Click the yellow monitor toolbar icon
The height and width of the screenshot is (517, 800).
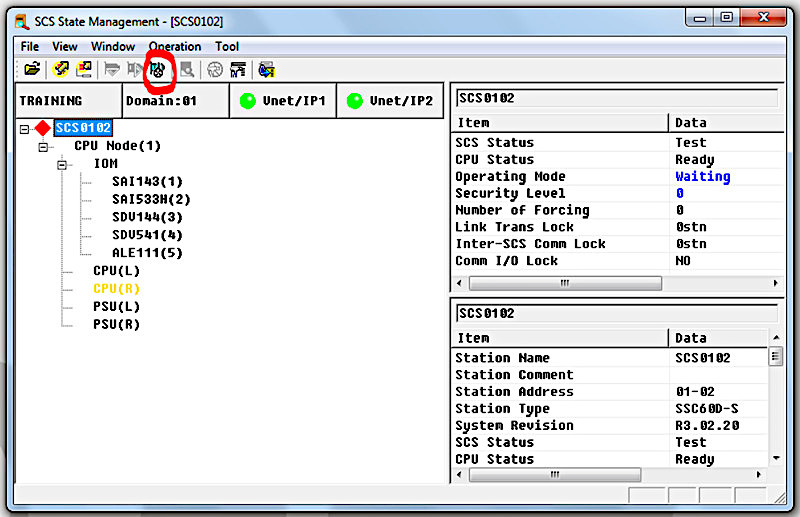[x=84, y=69]
